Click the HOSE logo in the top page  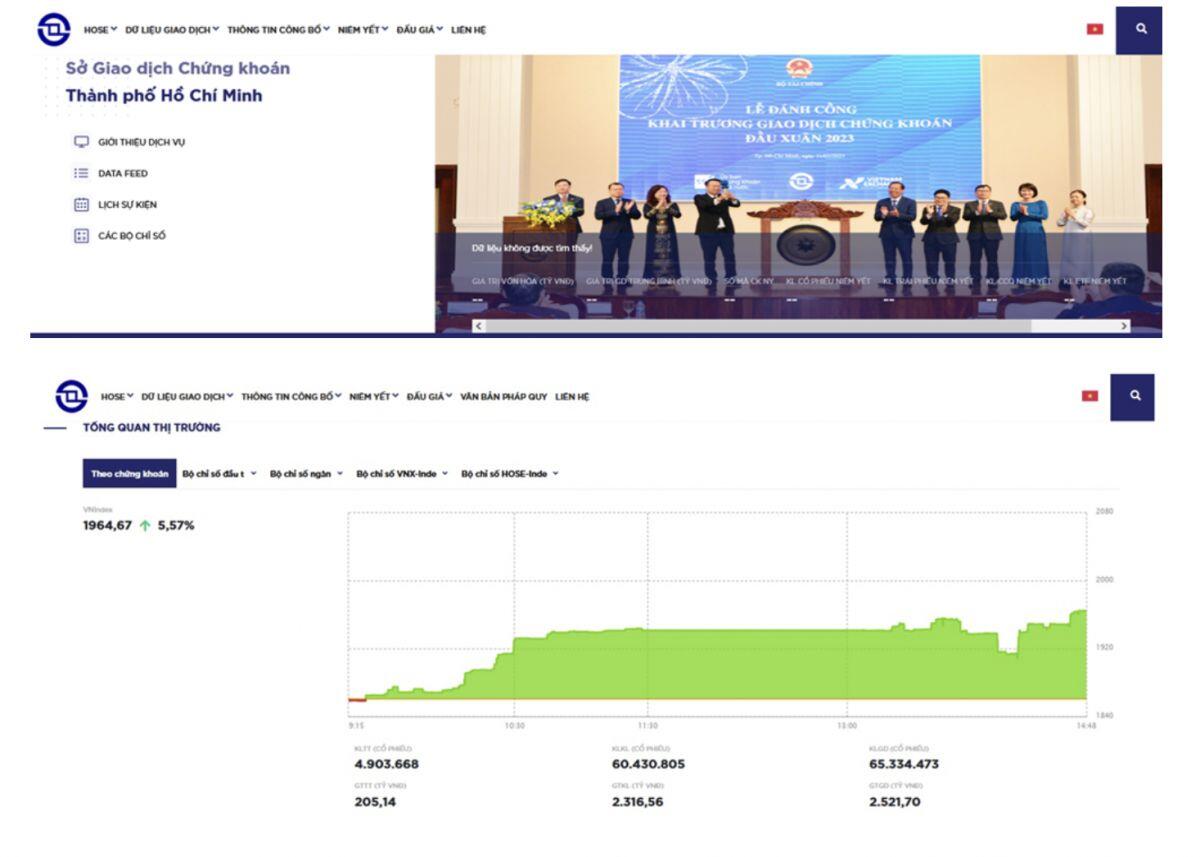point(54,29)
